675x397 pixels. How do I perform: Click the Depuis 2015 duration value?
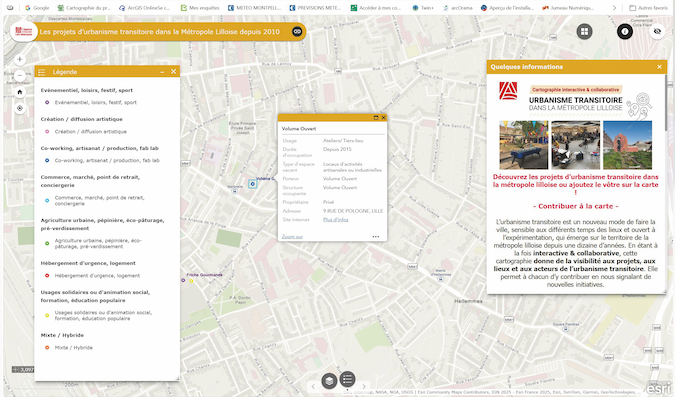click(337, 149)
